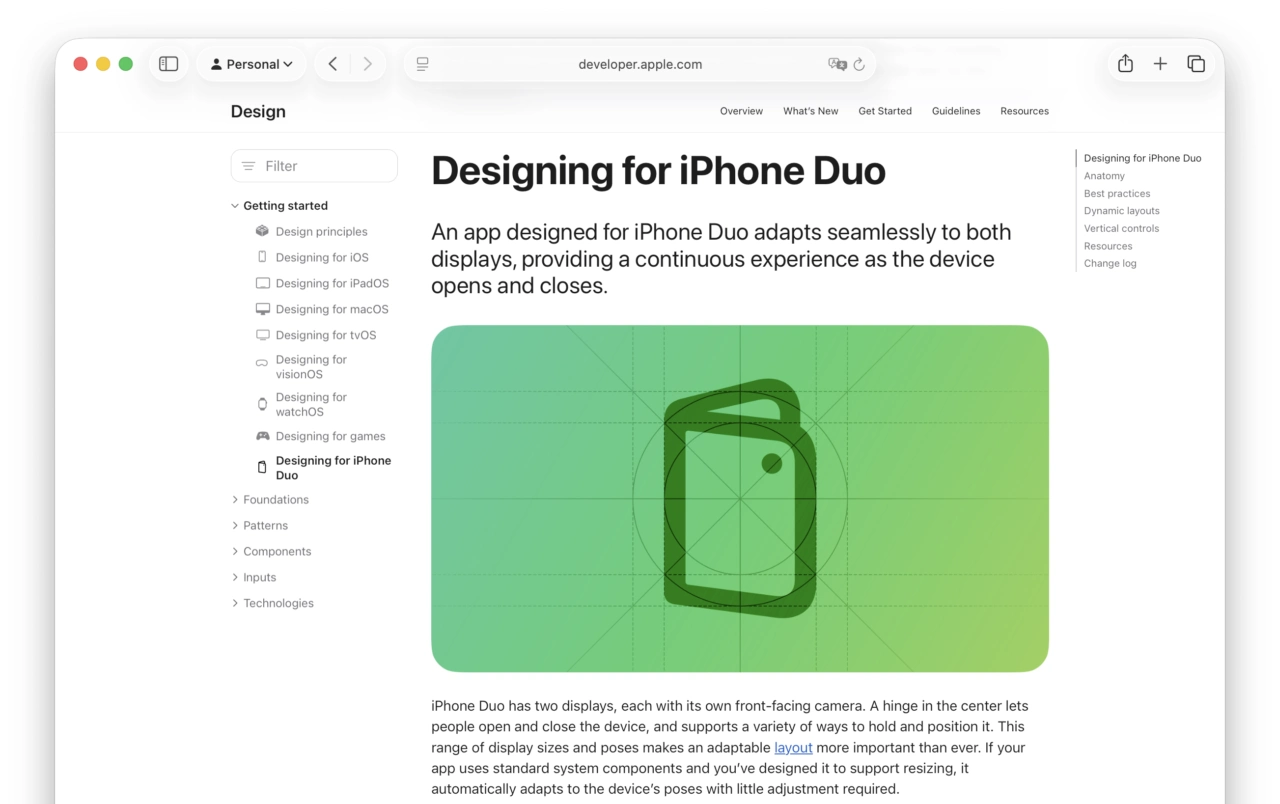1280x804 pixels.
Task: Open the Guidelines nav tab
Action: (x=956, y=111)
